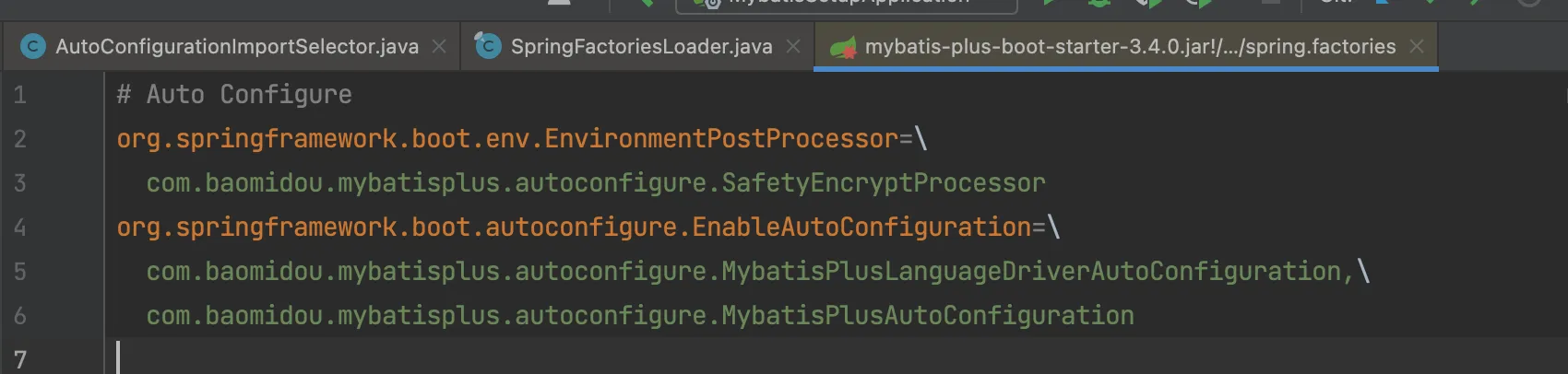Click the '# Auto Configure' comment line
The width and height of the screenshot is (1568, 374).
234,95
